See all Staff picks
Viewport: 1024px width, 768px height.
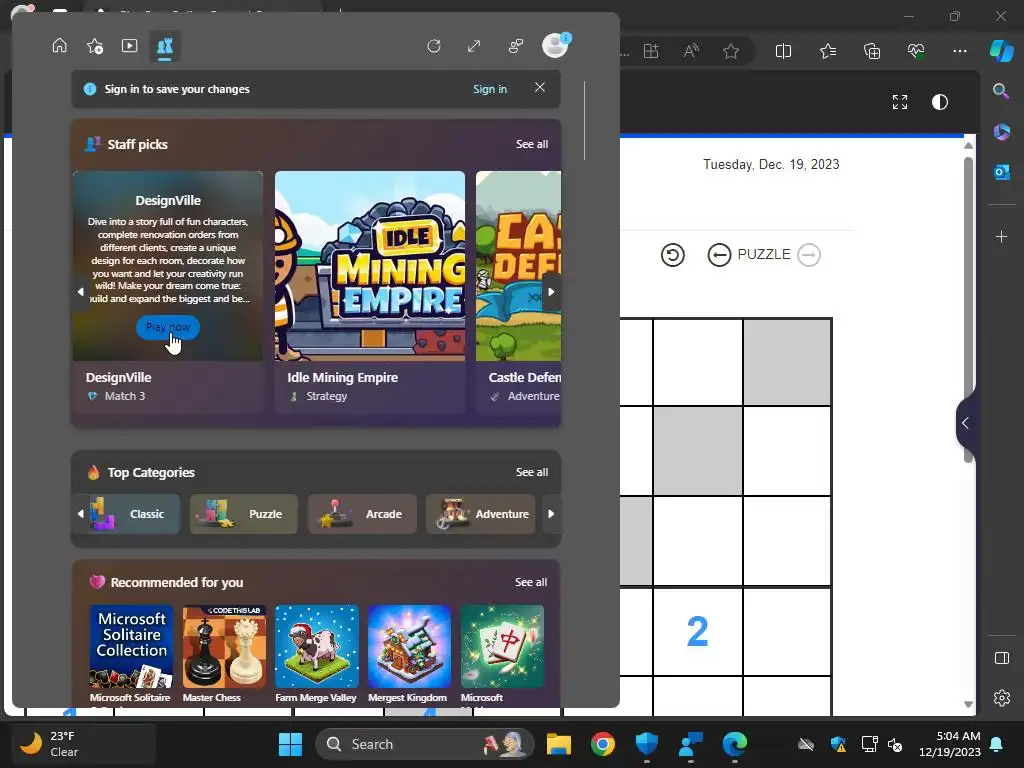[x=532, y=144]
